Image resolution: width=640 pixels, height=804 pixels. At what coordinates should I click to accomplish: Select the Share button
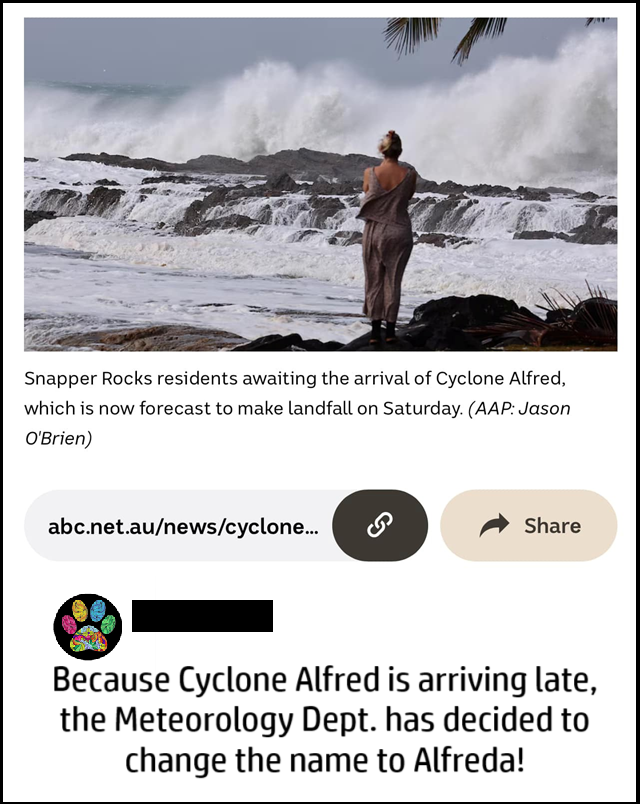point(529,525)
